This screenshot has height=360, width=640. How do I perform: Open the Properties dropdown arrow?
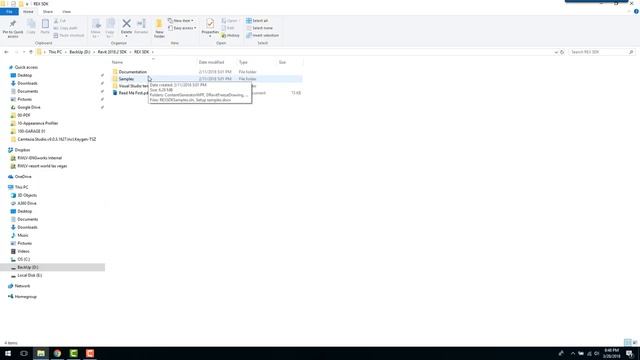pos(210,36)
